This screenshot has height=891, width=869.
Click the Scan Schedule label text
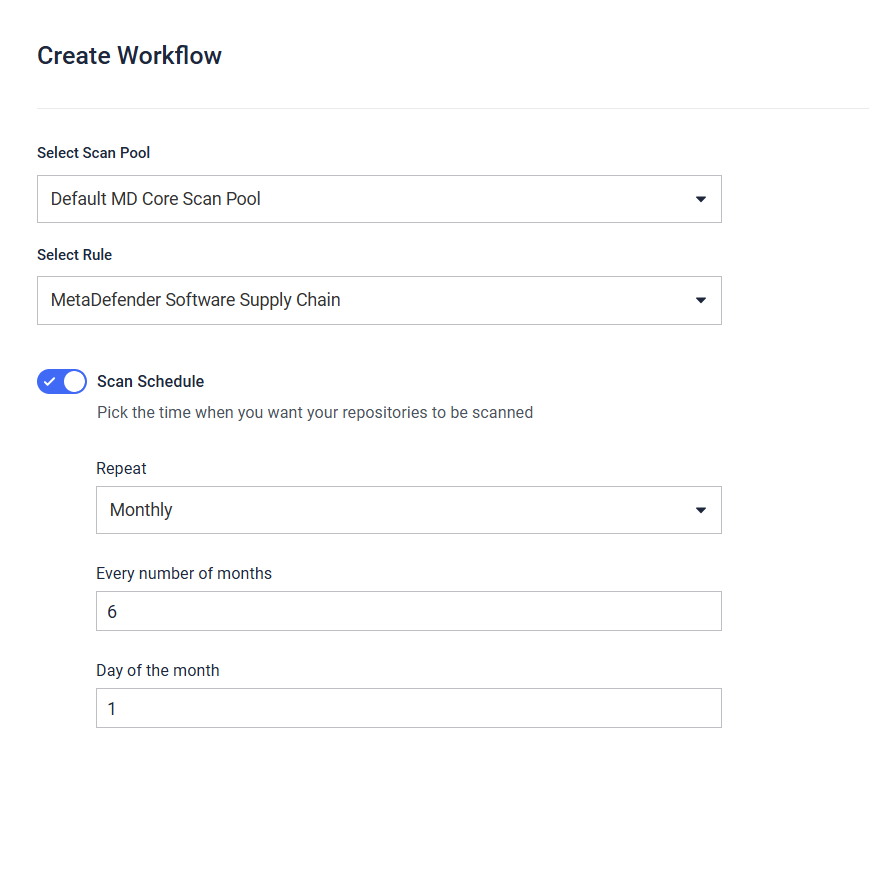point(151,381)
